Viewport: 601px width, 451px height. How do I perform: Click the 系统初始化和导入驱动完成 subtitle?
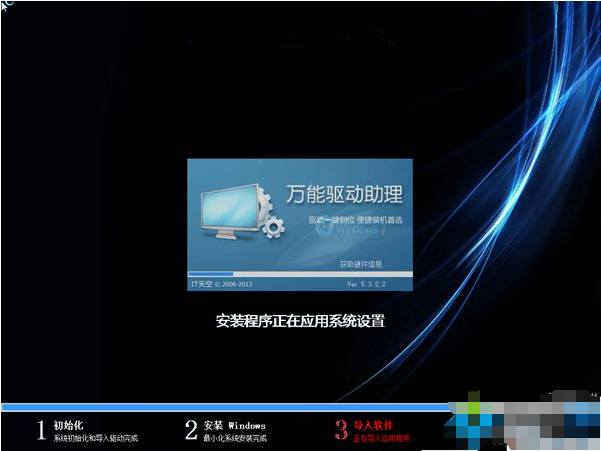(x=95, y=438)
